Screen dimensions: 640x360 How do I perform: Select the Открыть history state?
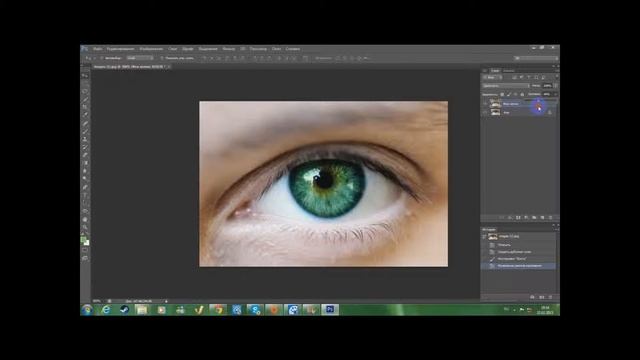(x=518, y=245)
